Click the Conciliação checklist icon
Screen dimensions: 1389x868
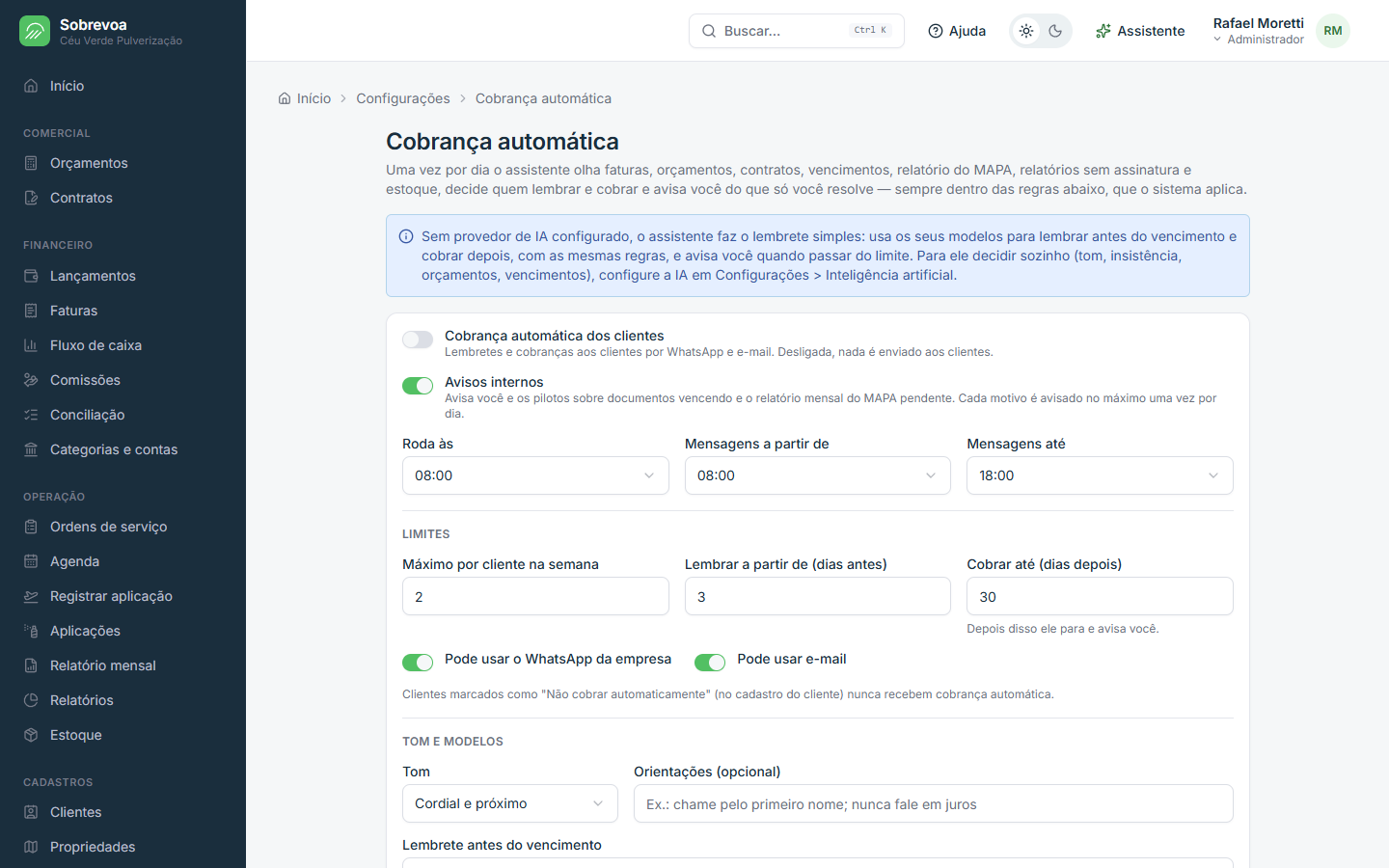point(31,415)
